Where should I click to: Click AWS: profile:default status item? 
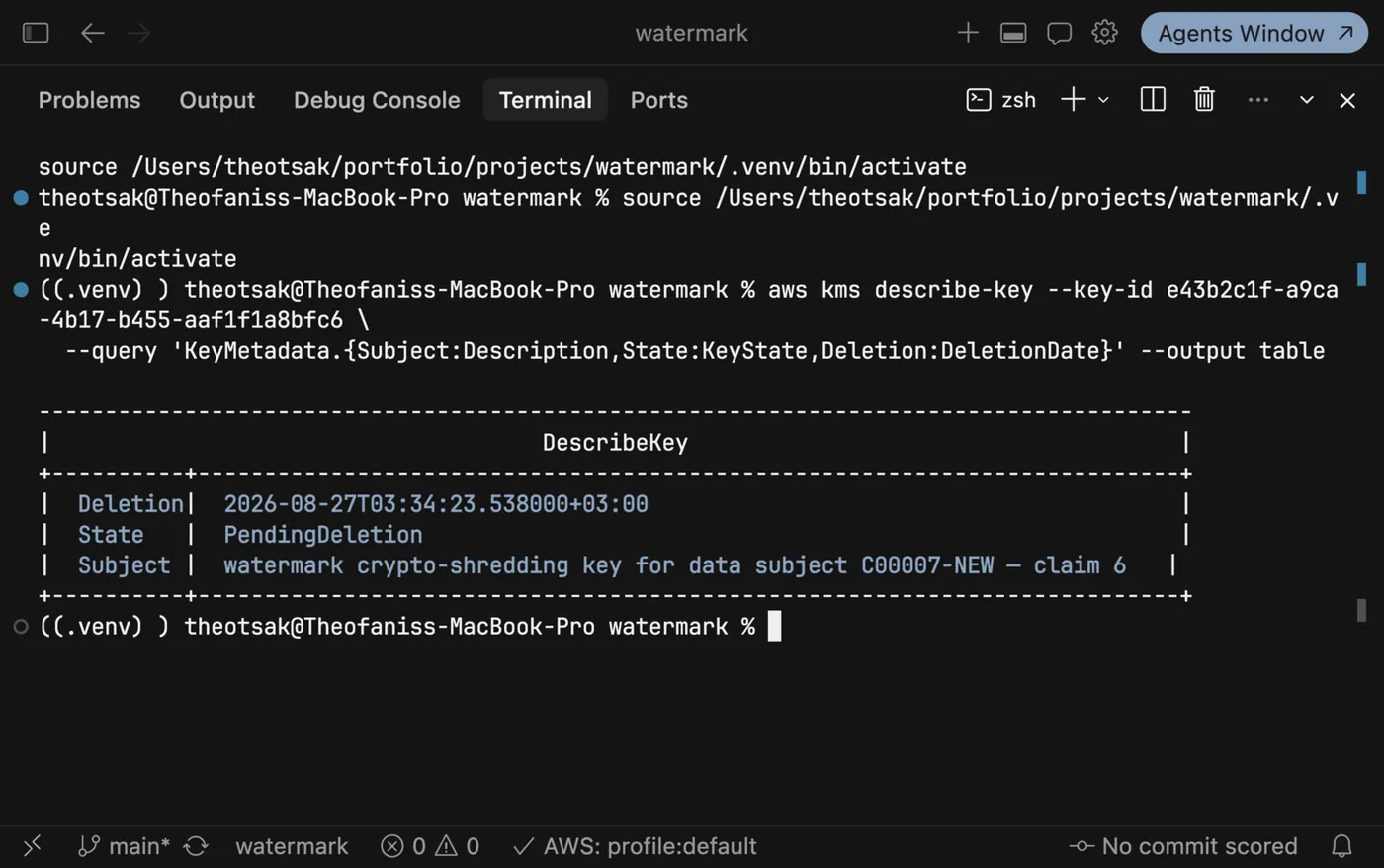point(635,846)
